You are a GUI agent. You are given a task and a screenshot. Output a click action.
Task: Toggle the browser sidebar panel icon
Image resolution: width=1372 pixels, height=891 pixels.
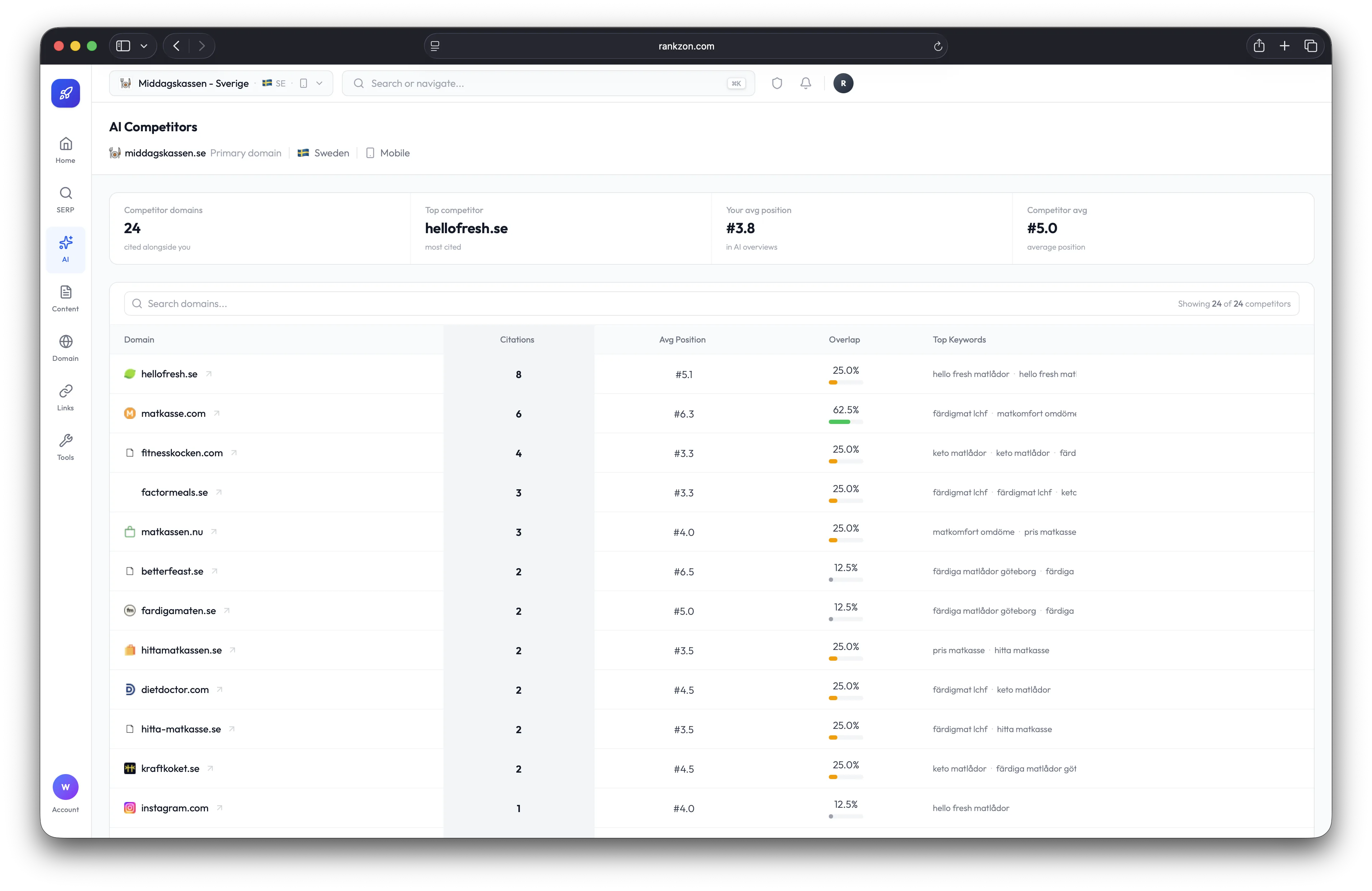[123, 46]
